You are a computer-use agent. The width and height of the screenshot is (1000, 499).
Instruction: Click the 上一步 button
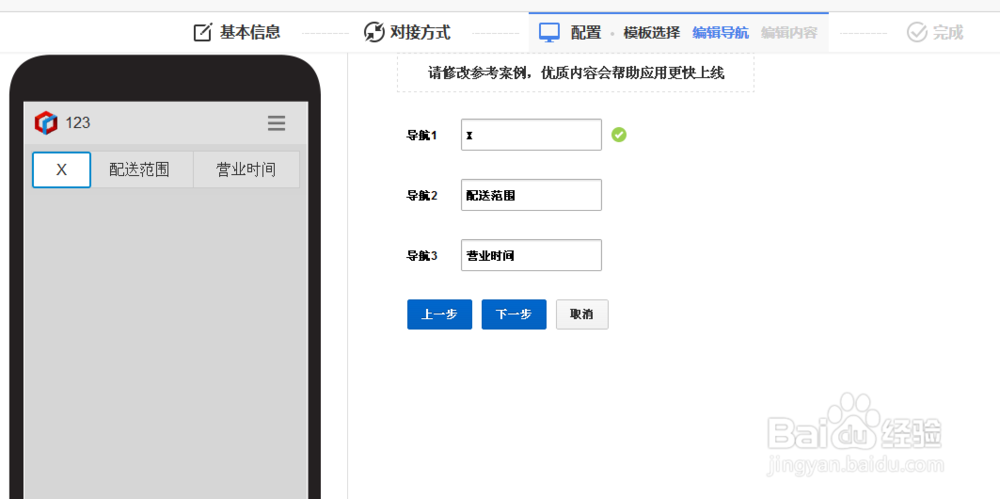coord(439,315)
